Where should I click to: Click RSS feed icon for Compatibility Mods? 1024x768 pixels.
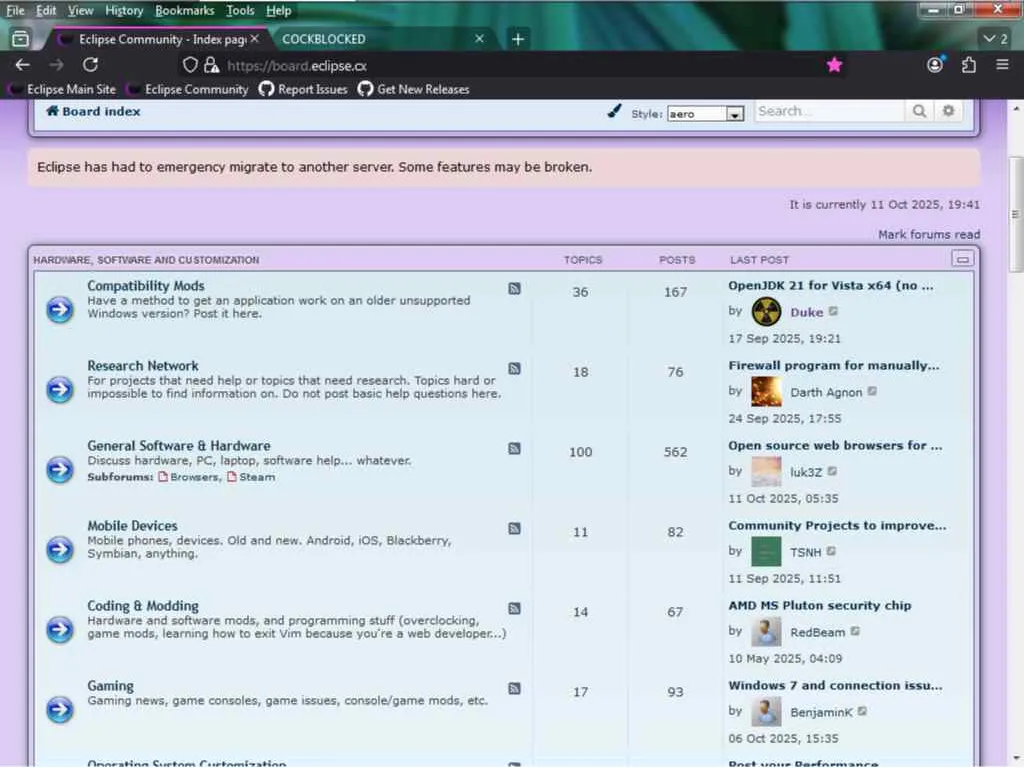click(x=515, y=289)
